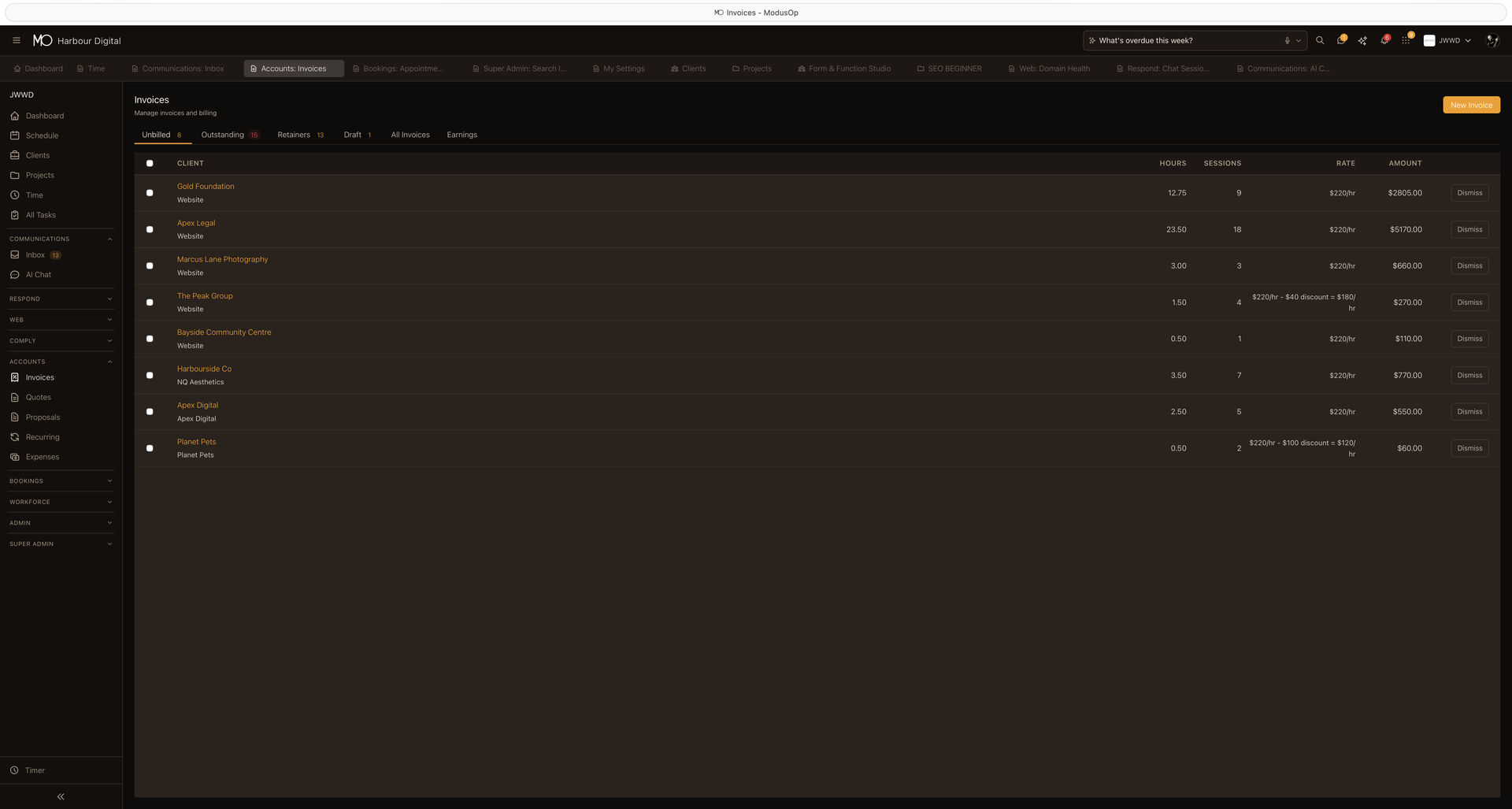The image size is (1512, 809).
Task: Open the Retainers tab
Action: (294, 135)
